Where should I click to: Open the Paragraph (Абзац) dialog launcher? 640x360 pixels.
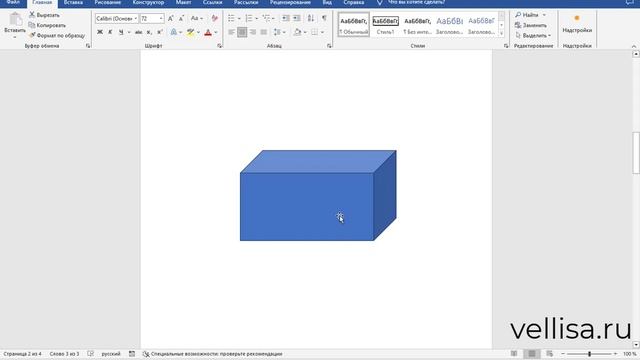click(329, 46)
